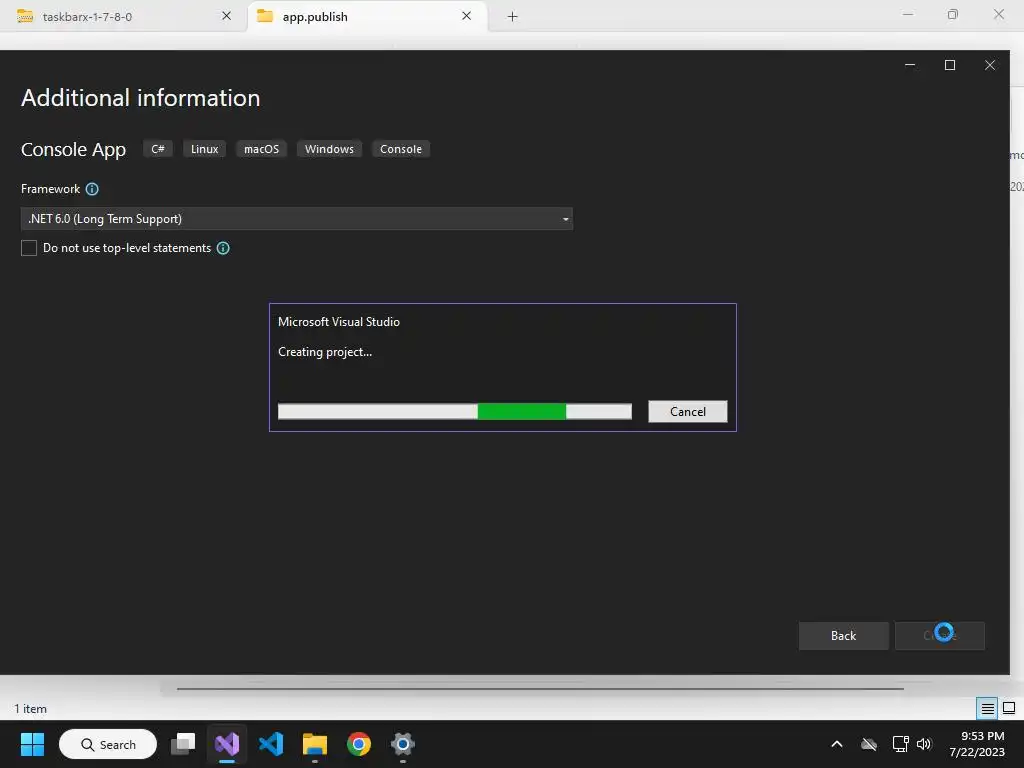Viewport: 1024px width, 768px height.
Task: Select the Windows tag
Action: pyautogui.click(x=329, y=149)
